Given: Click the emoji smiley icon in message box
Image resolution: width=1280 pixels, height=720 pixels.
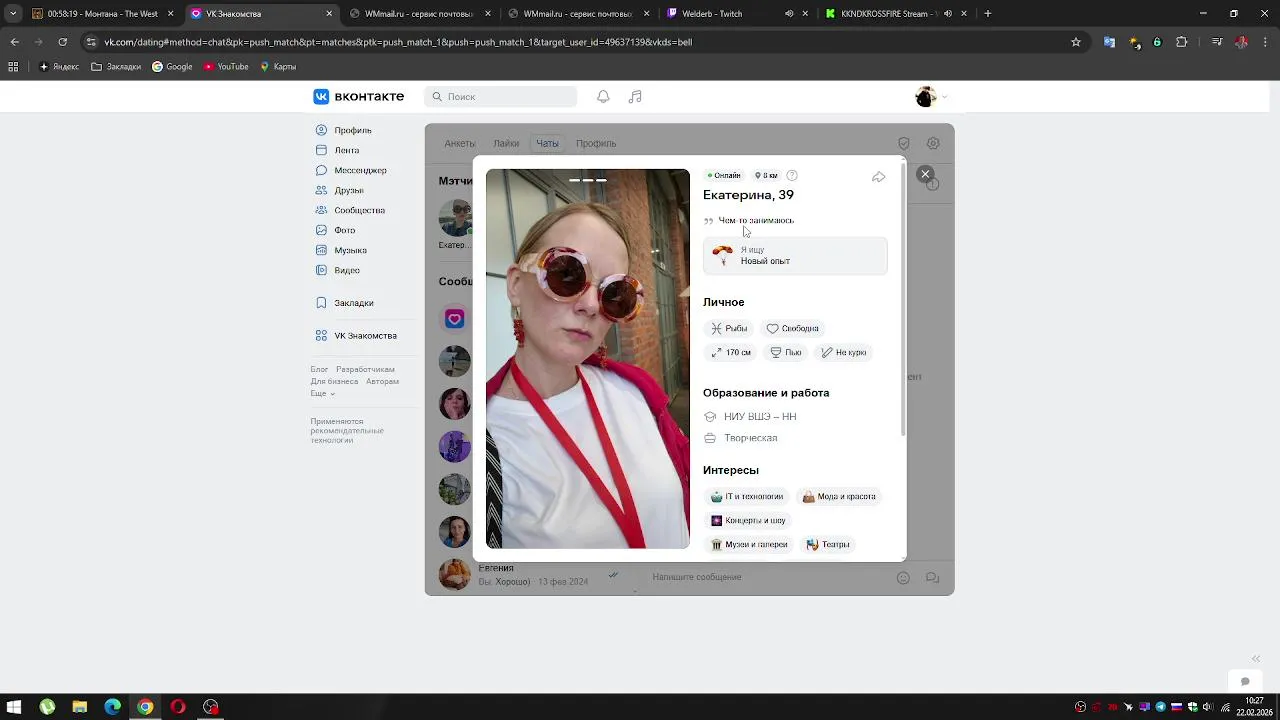Looking at the screenshot, I should [x=903, y=577].
